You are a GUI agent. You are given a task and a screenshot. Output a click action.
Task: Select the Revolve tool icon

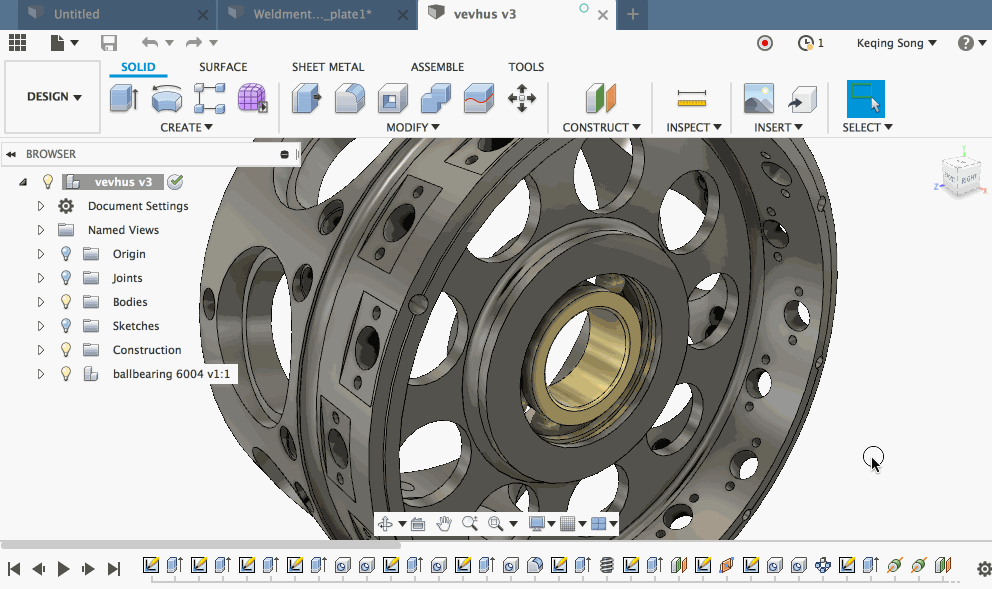[x=166, y=98]
